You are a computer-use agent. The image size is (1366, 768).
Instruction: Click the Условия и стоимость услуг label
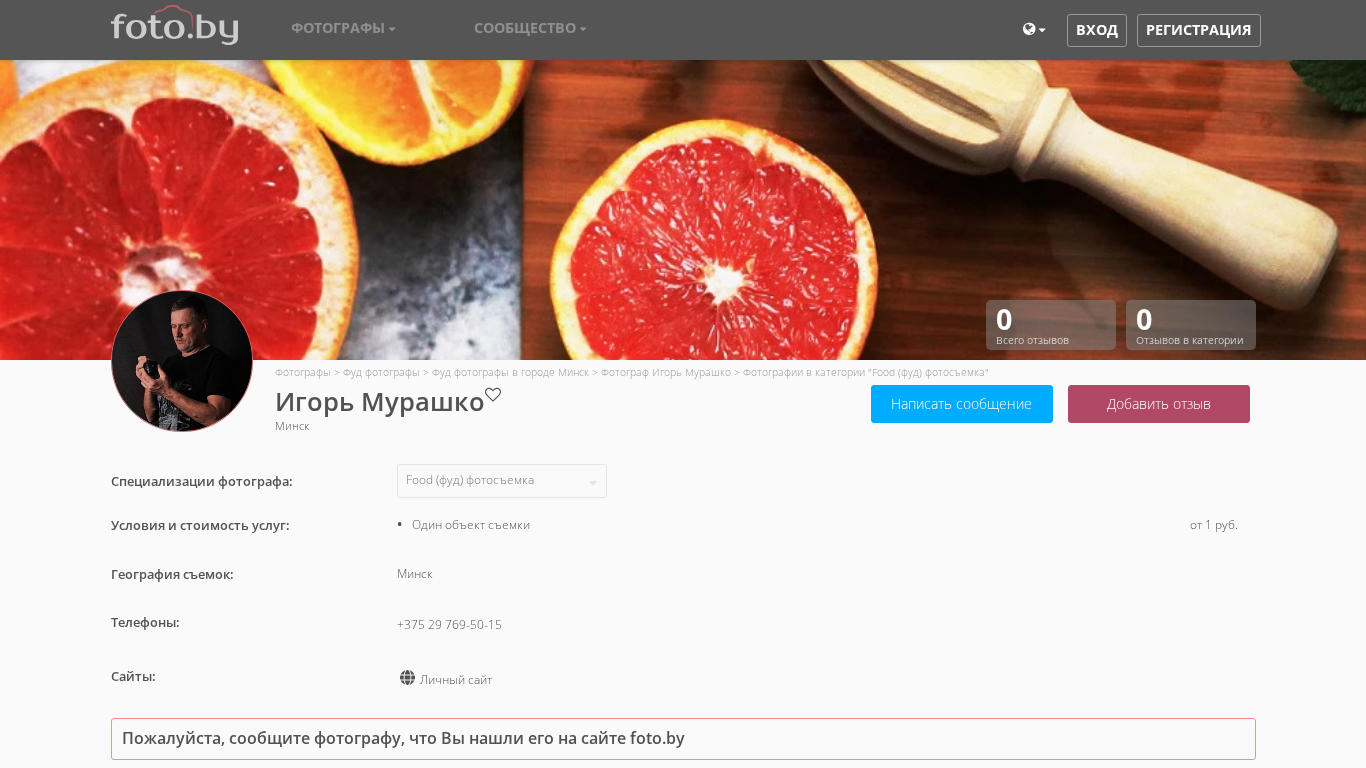coord(200,525)
